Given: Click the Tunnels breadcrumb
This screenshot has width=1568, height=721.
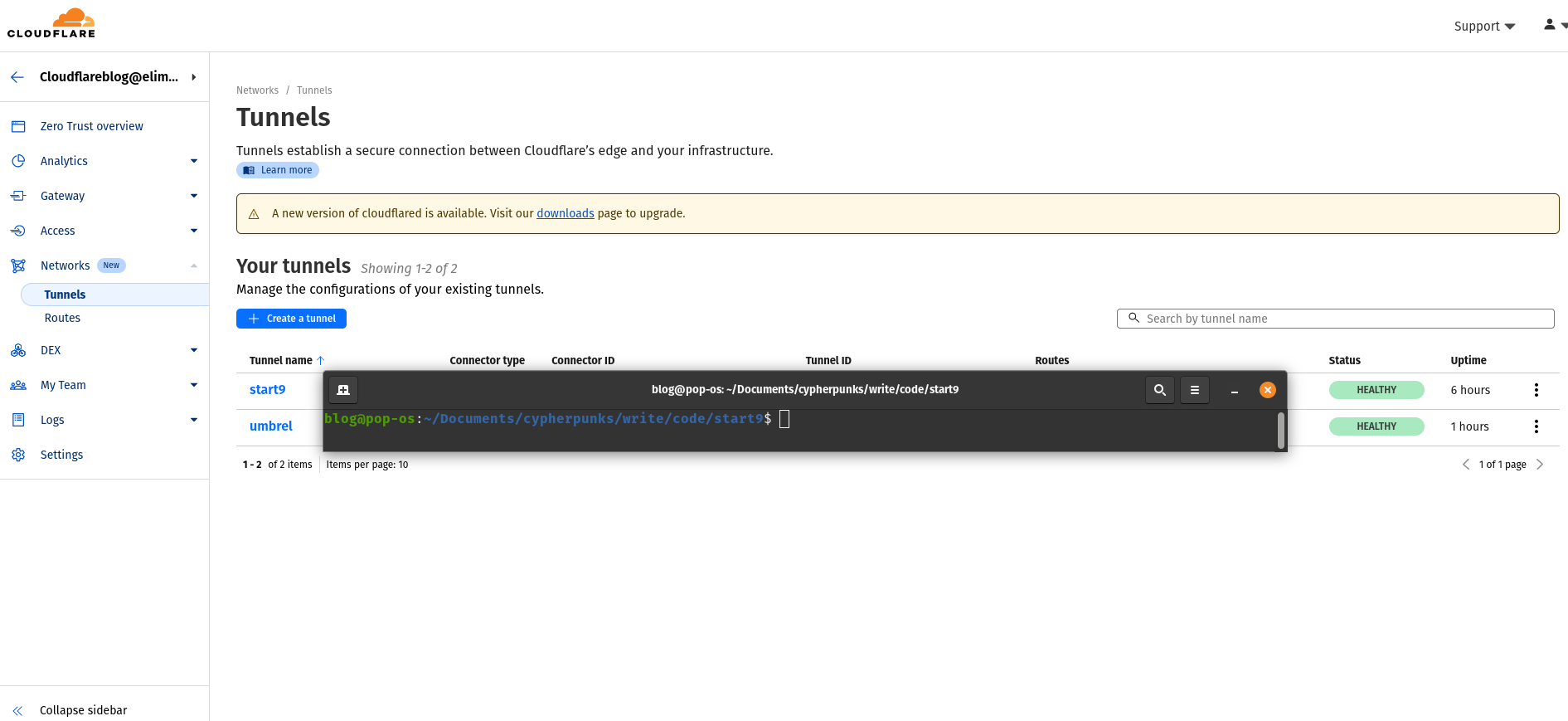Looking at the screenshot, I should click(314, 90).
